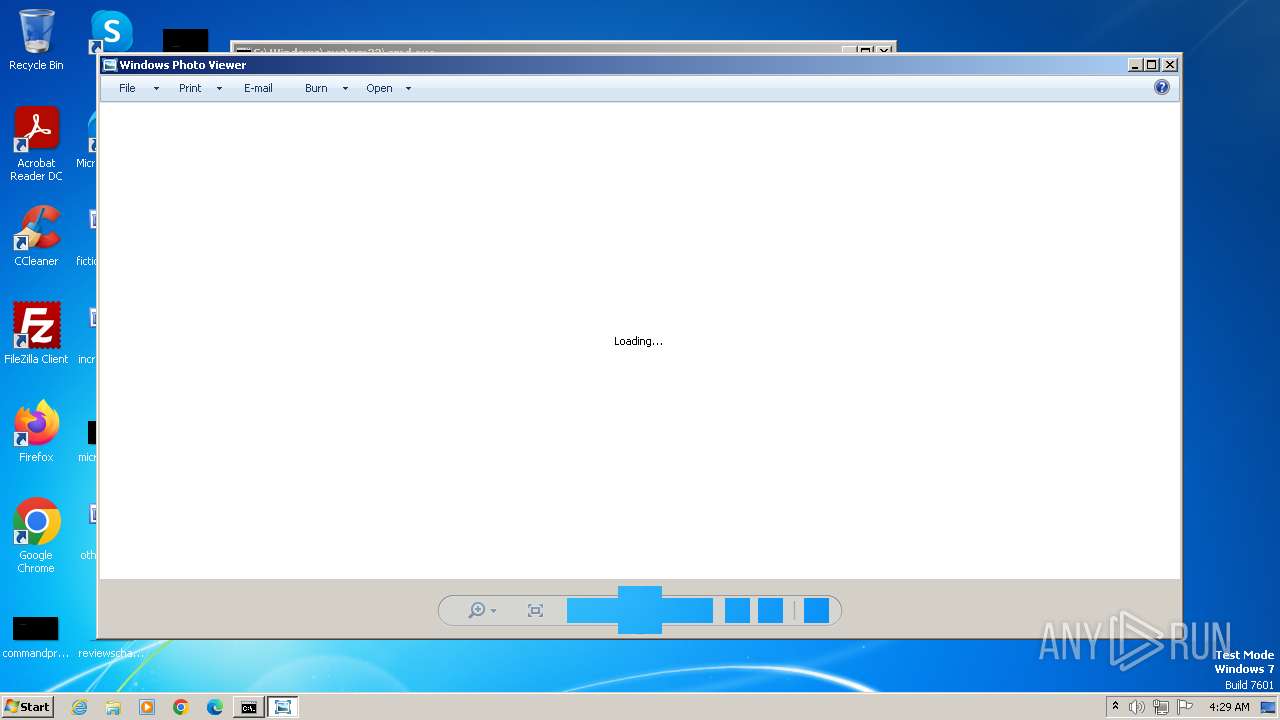Open Microsoft Edge from the taskbar

[x=215, y=707]
